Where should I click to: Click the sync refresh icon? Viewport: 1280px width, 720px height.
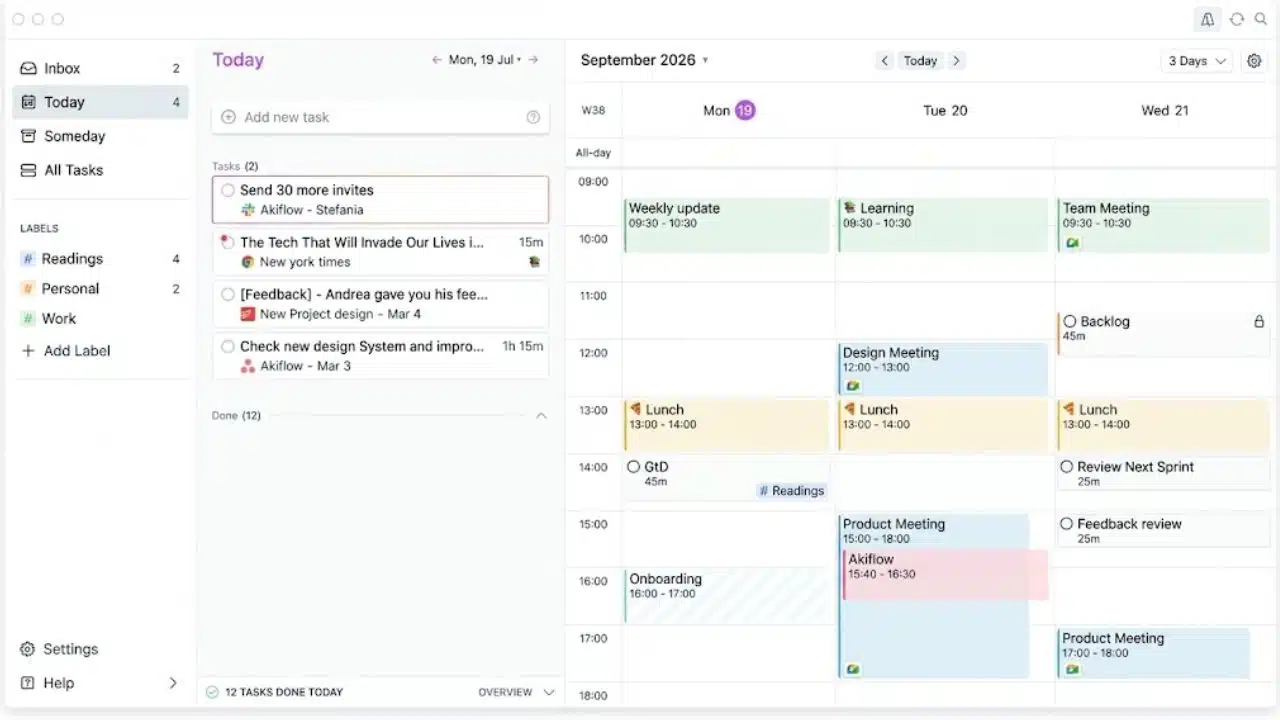[x=1237, y=19]
